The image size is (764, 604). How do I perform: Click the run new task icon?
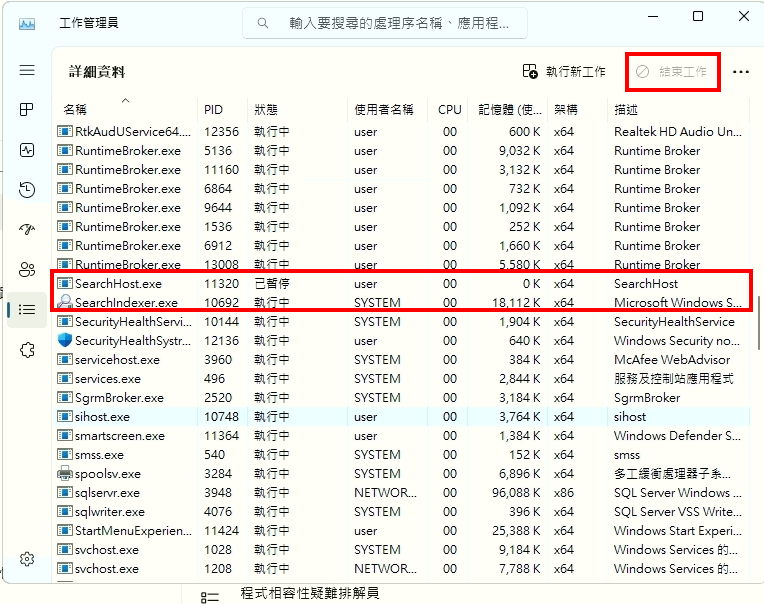pos(530,72)
